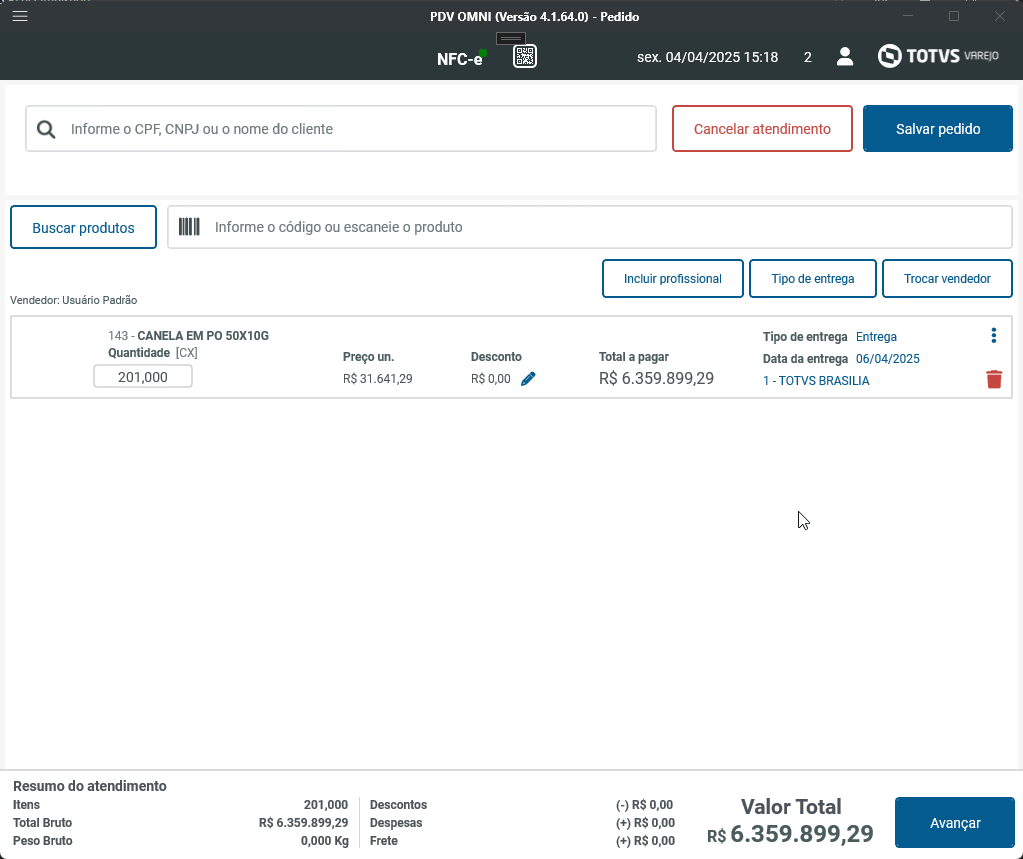Screen dimensions: 1023x859
Task: Click the NFC-e status indicator
Action: pyautogui.click(x=460, y=59)
